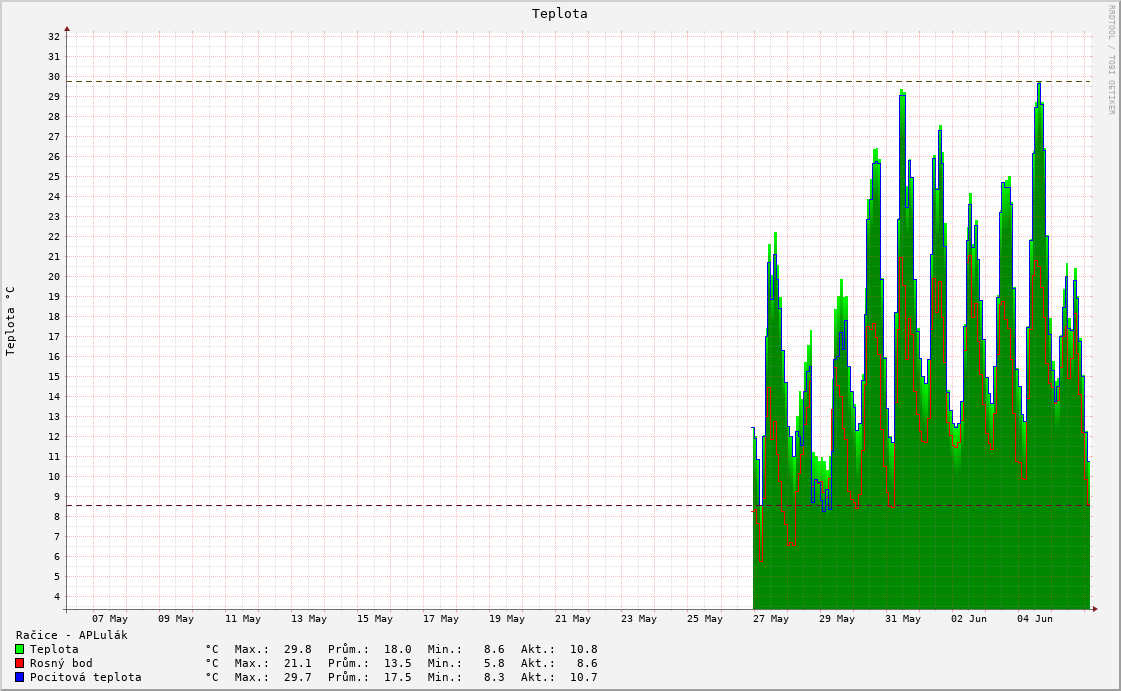
Task: Click the blue Pocitová teplota legend swatch
Action: tap(20, 677)
